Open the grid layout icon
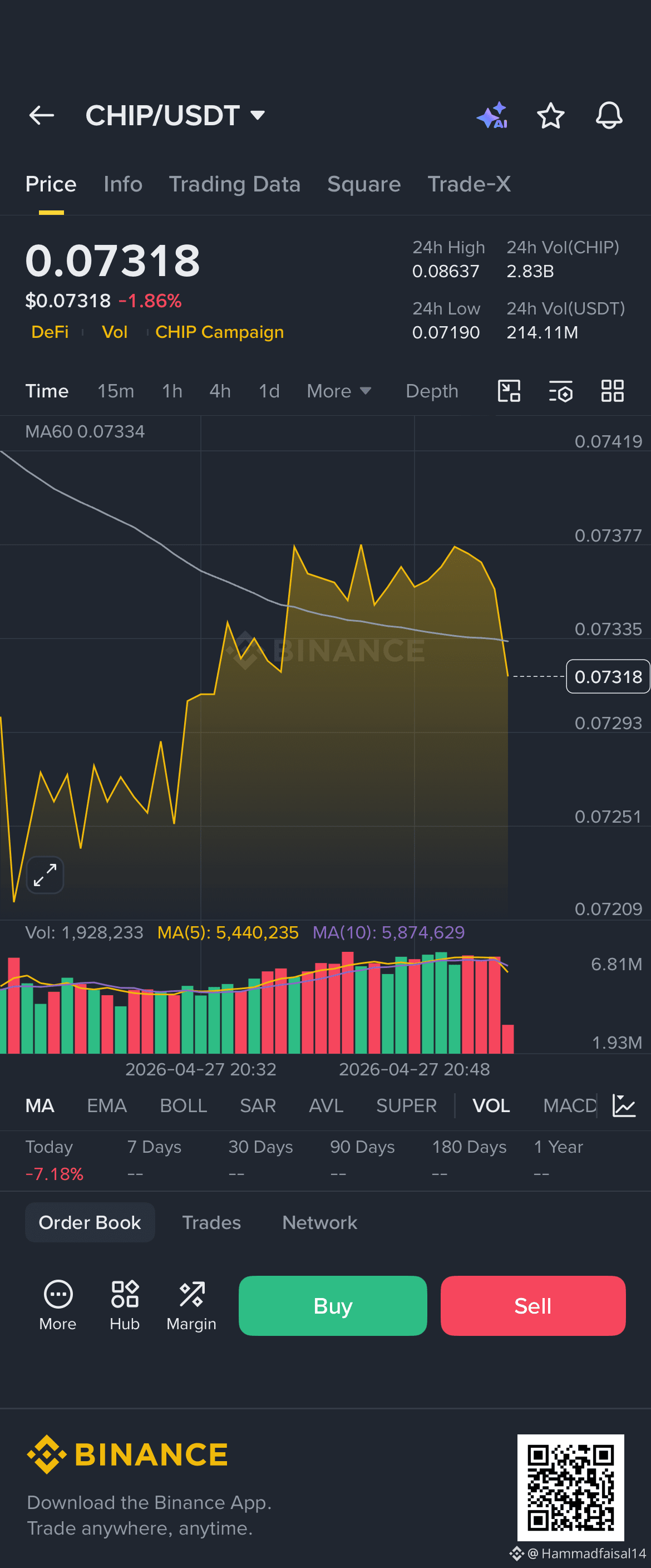 [613, 391]
